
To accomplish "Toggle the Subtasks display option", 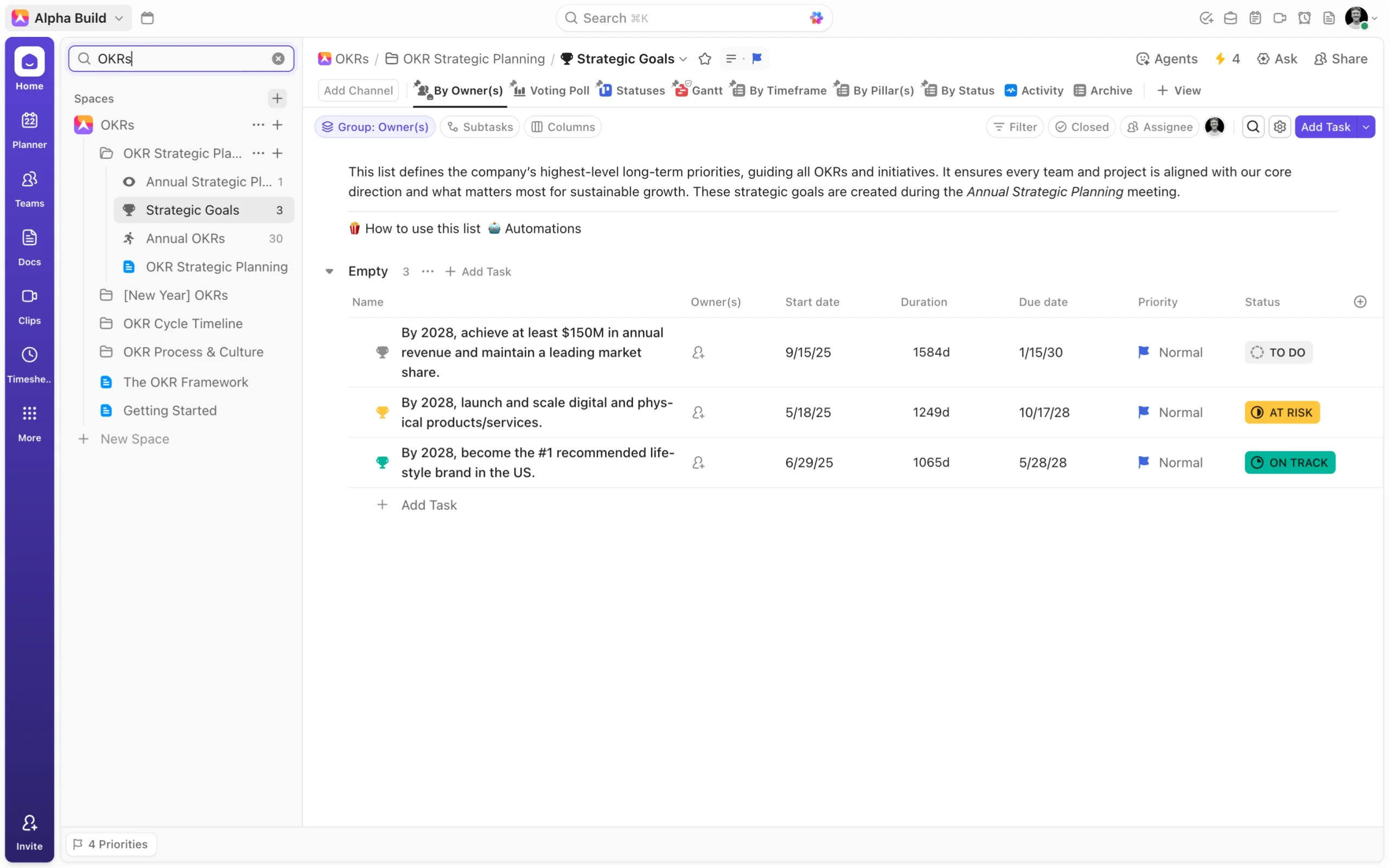I will [480, 127].
